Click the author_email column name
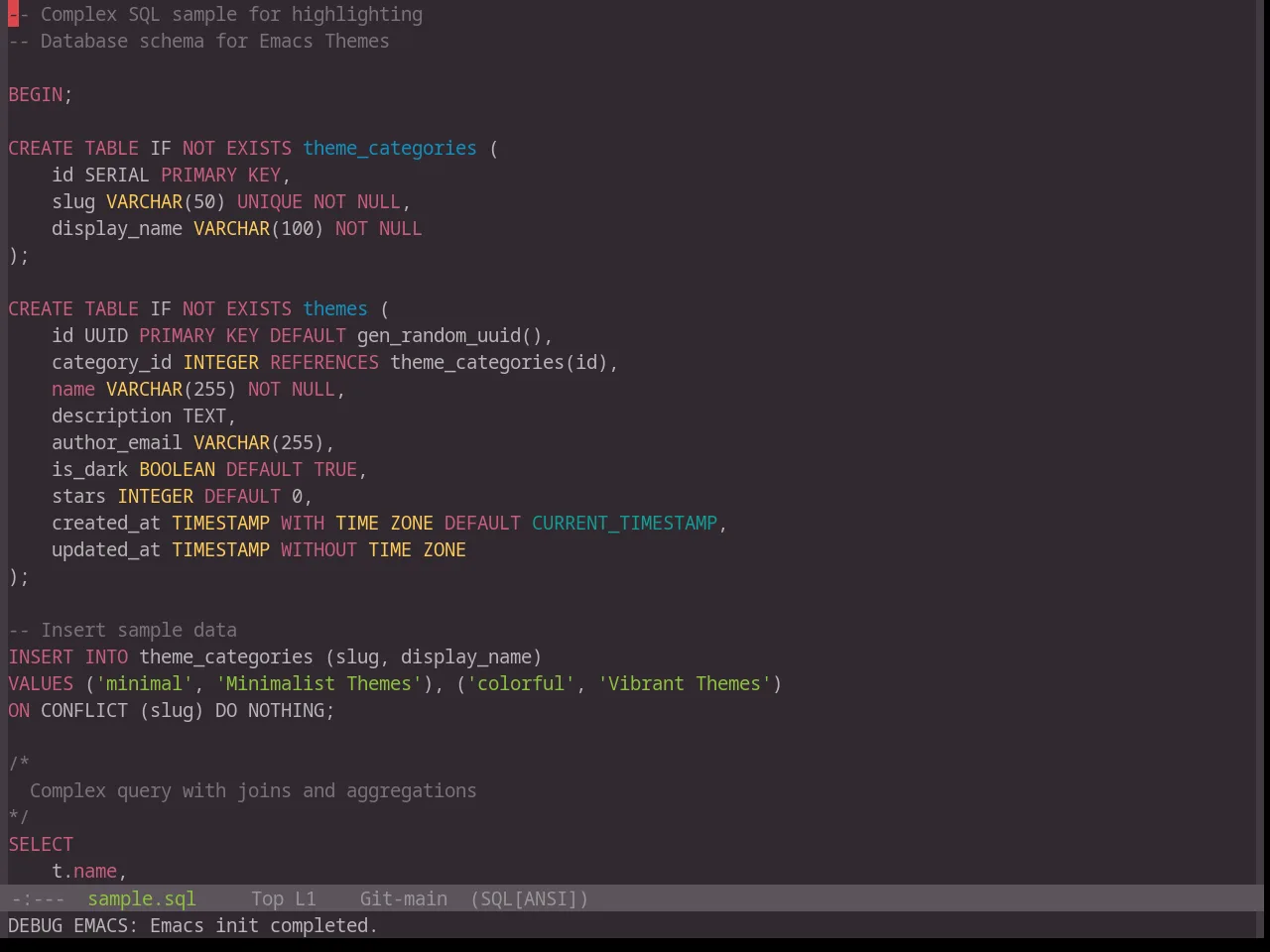 click(x=117, y=442)
